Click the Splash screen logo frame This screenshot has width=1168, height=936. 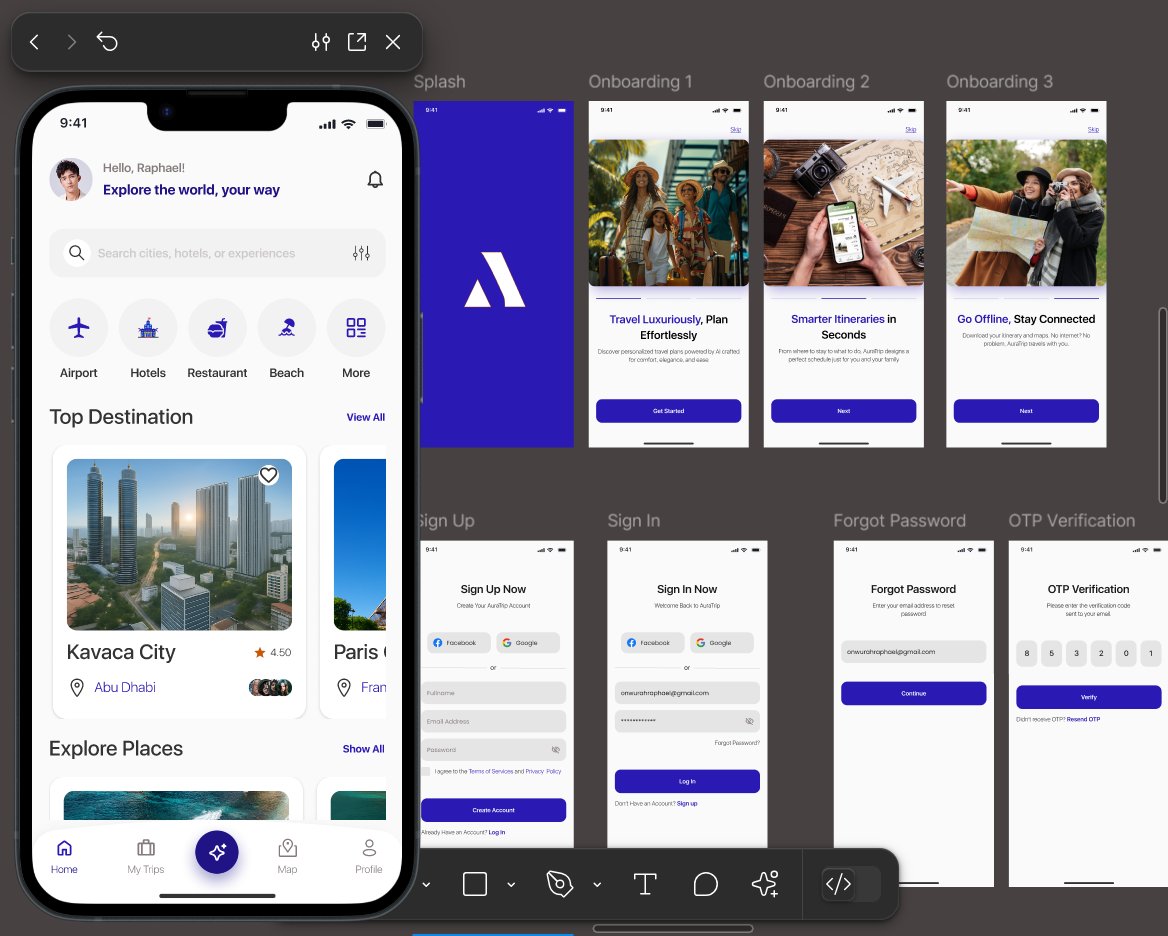pos(495,279)
